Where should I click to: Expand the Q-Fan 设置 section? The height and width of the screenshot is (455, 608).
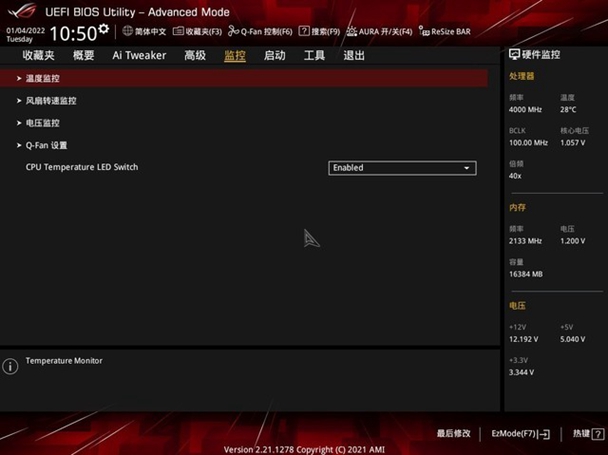pos(46,145)
